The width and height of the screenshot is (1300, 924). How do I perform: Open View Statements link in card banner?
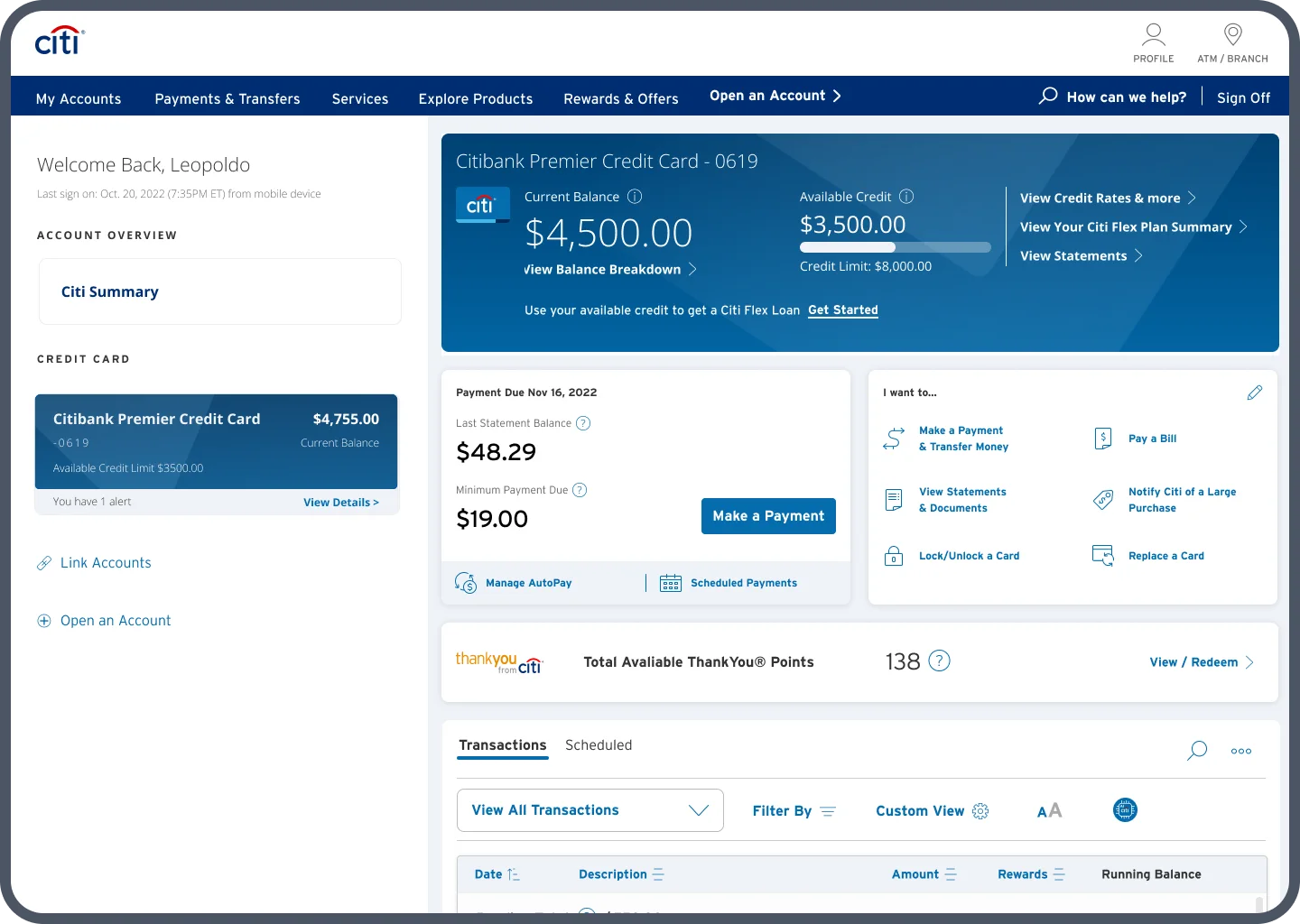point(1082,255)
